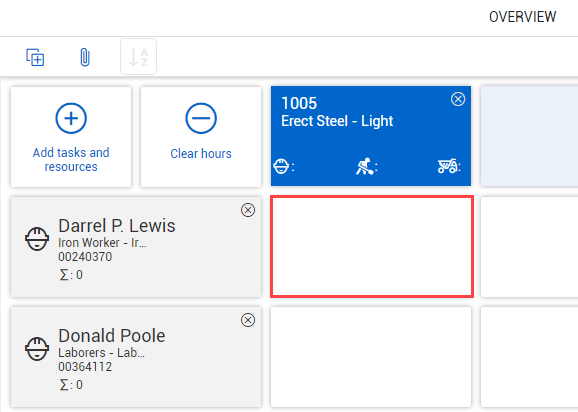Remove Donald Poole using X icon
578x412 pixels.
248,320
